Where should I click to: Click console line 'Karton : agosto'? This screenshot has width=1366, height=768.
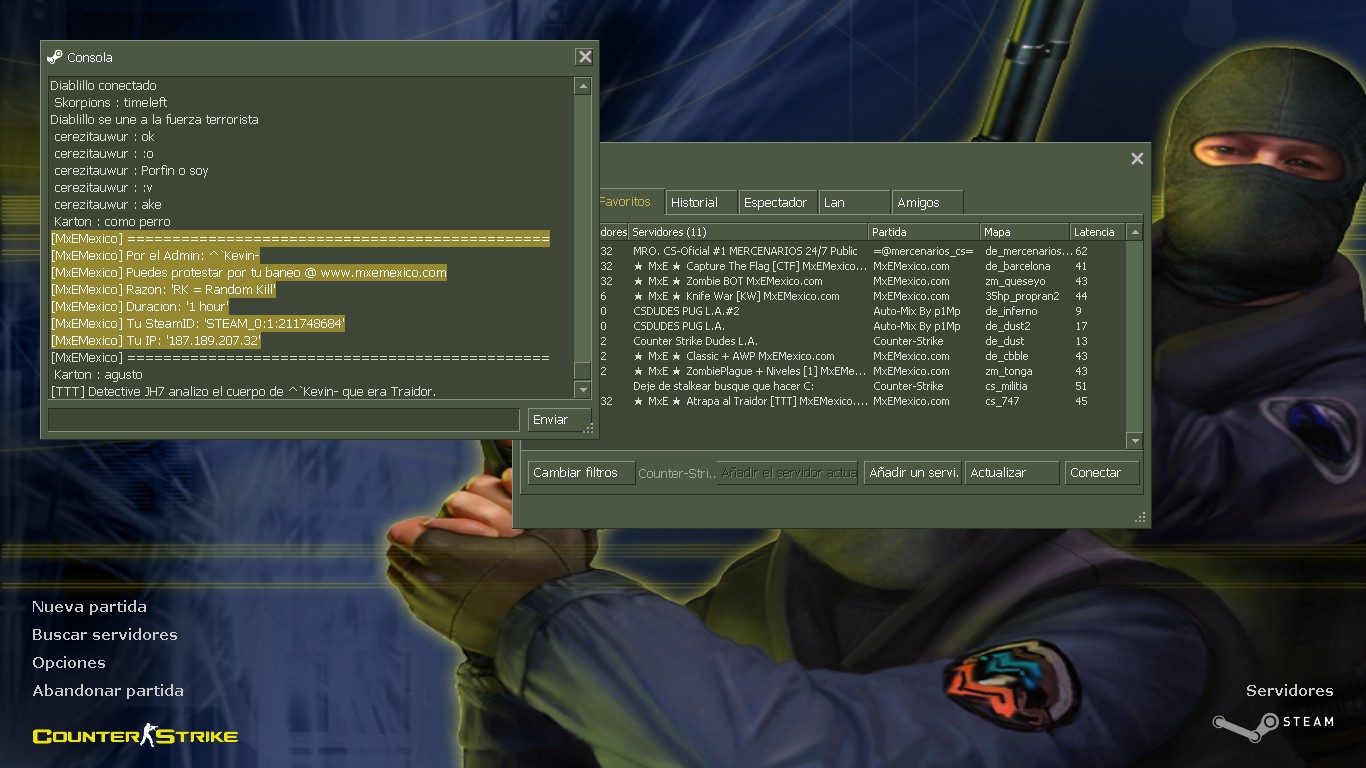tap(98, 374)
